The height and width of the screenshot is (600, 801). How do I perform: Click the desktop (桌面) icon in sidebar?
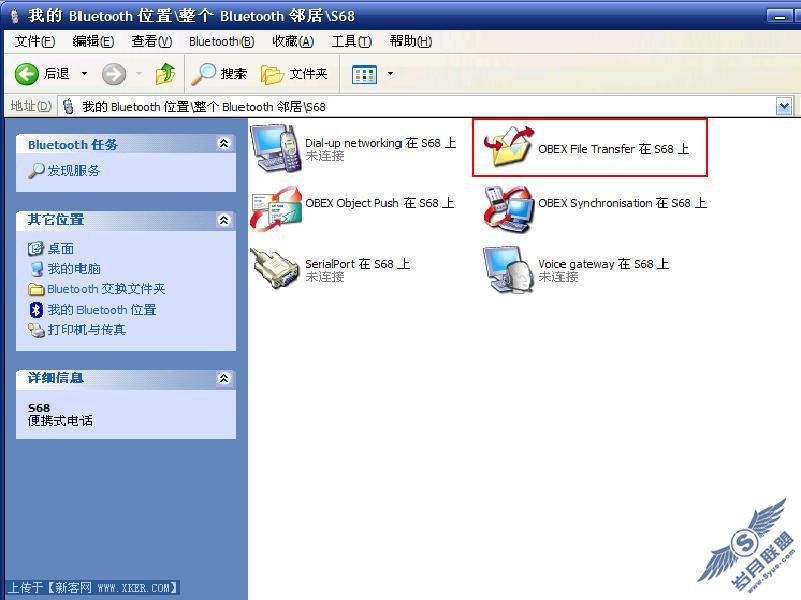(x=36, y=249)
